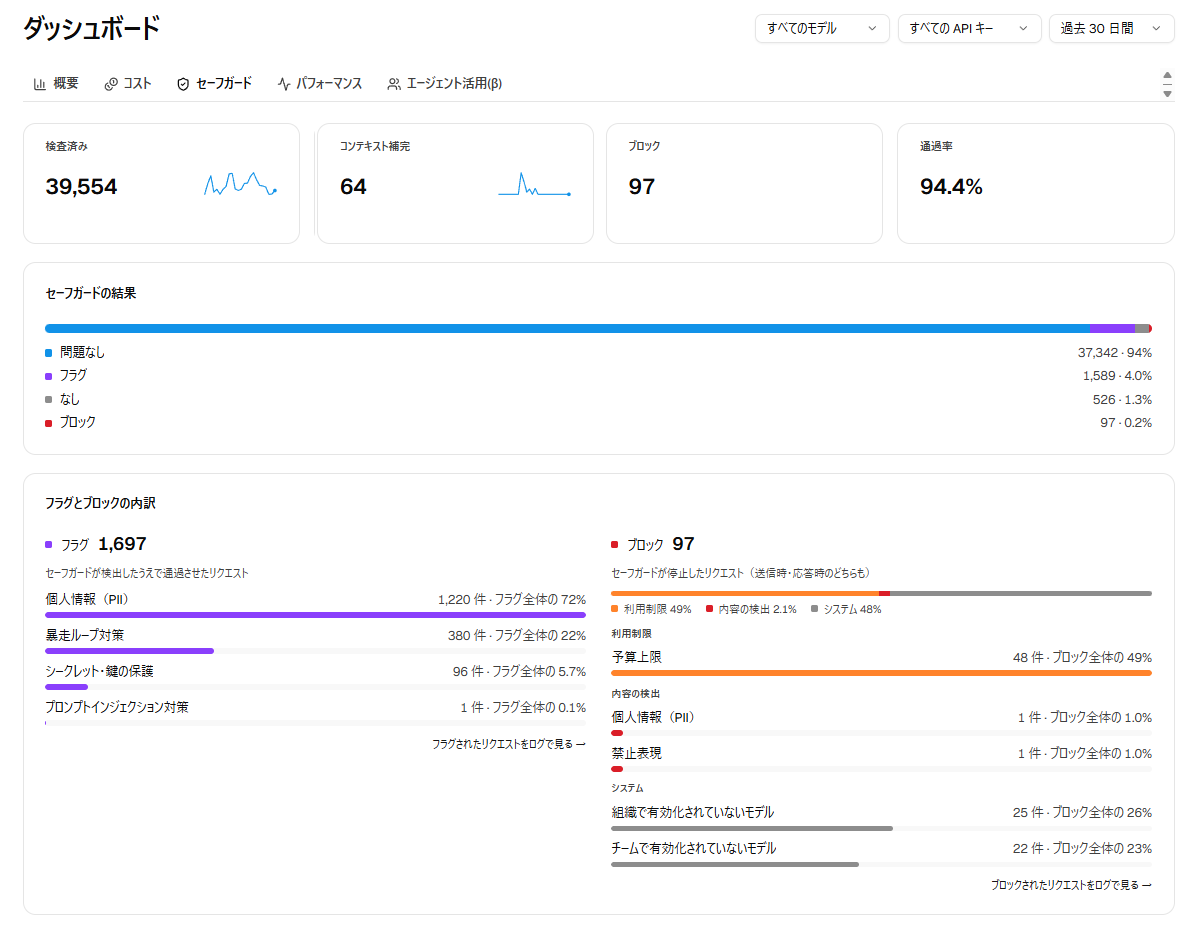Click the page scroll down arrow
The width and height of the screenshot is (1195, 935).
tap(1167, 94)
